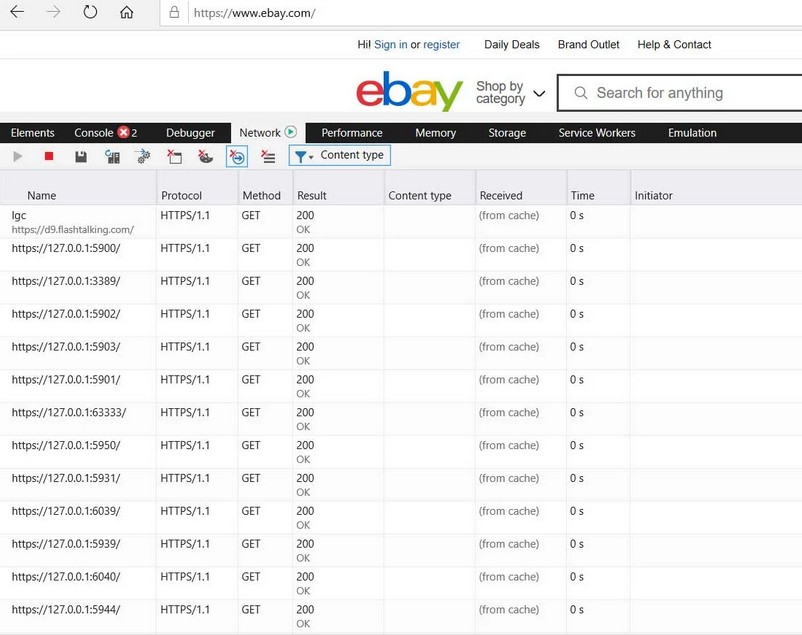Open Brand Outlet link
This screenshot has width=802, height=635.
coord(588,45)
